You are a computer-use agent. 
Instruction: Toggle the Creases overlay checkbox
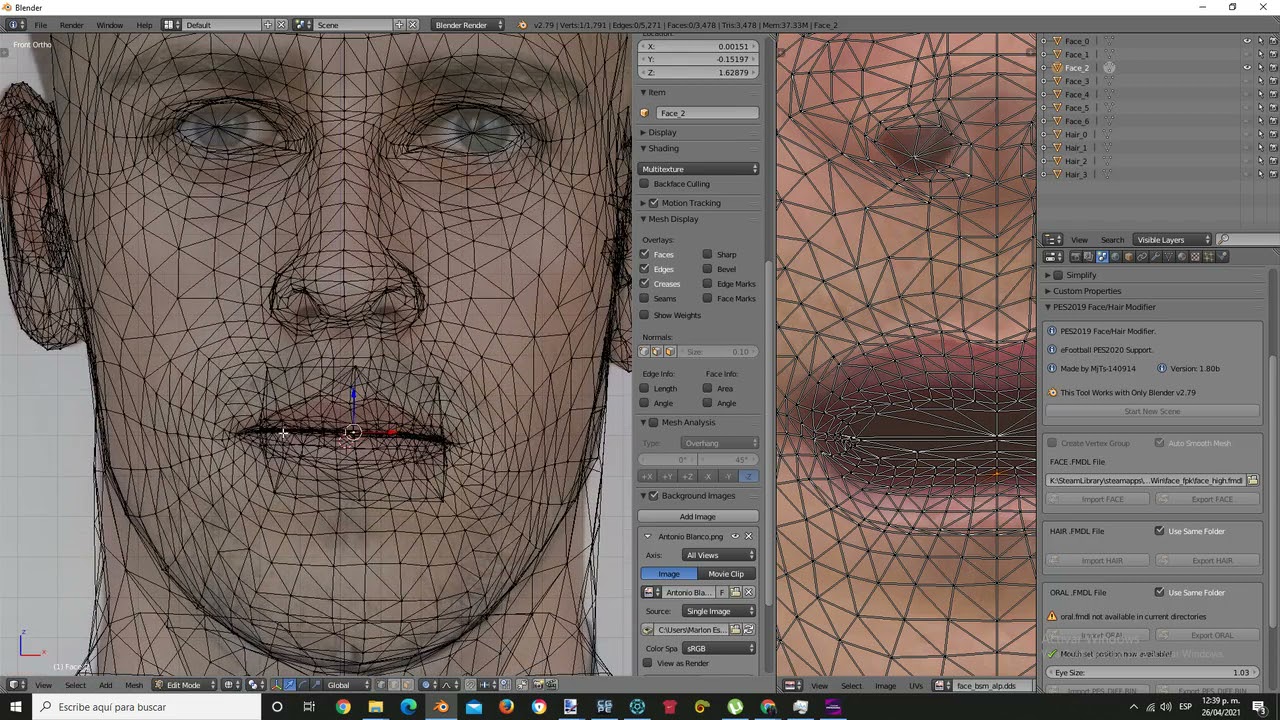(645, 284)
